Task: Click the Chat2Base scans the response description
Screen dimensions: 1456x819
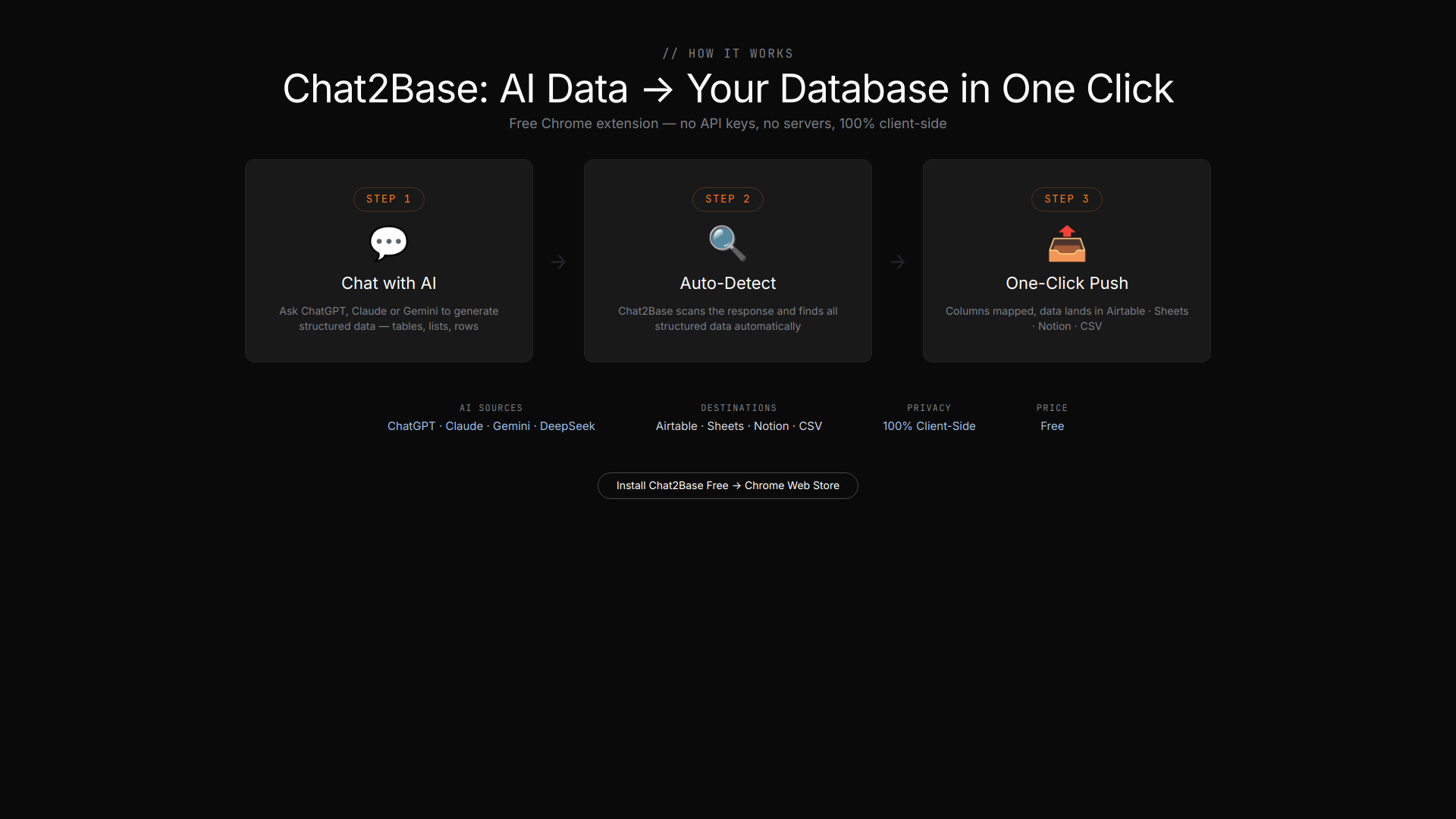Action: tap(727, 318)
